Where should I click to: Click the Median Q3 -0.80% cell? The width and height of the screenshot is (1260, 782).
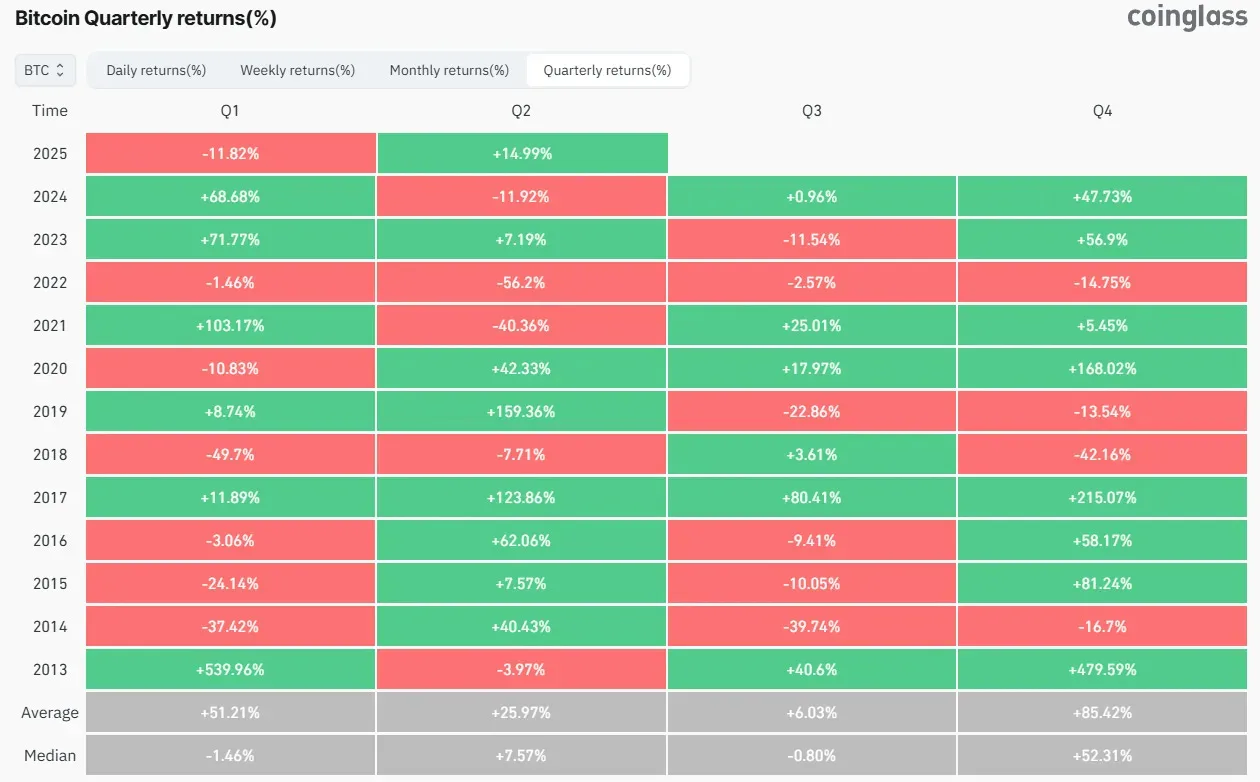coord(812,755)
